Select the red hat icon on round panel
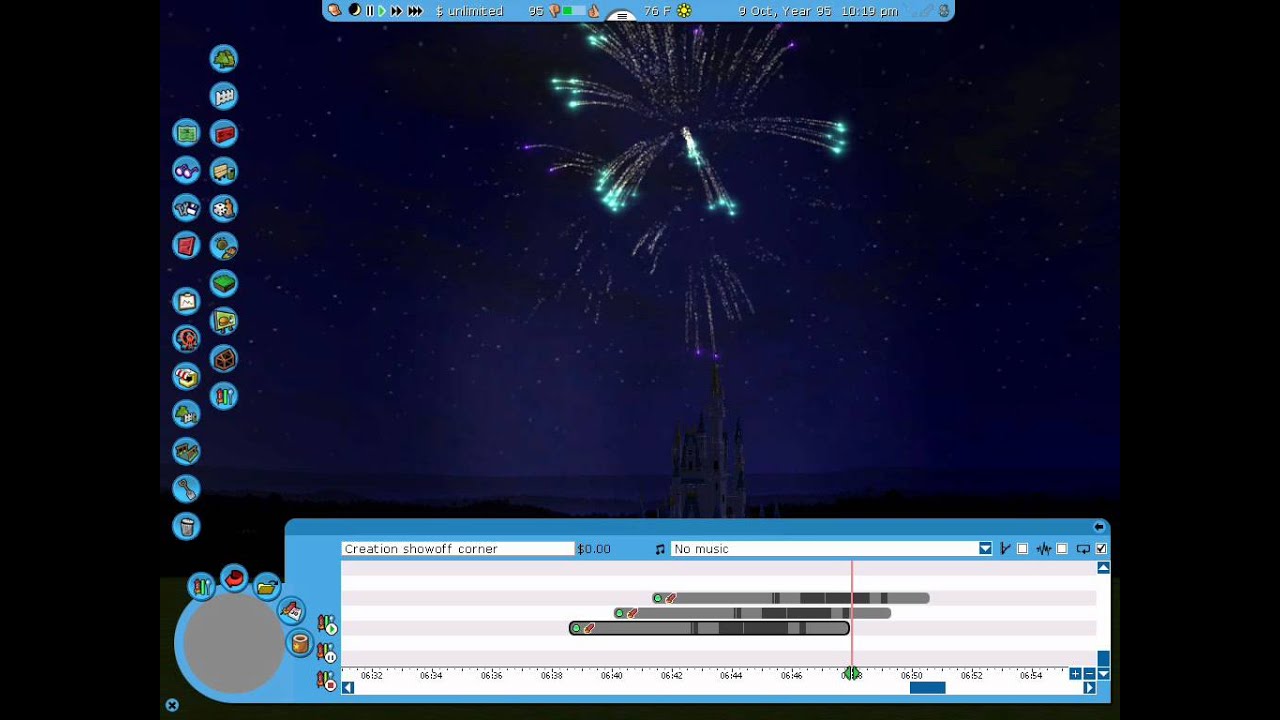1280x720 pixels. click(x=234, y=578)
